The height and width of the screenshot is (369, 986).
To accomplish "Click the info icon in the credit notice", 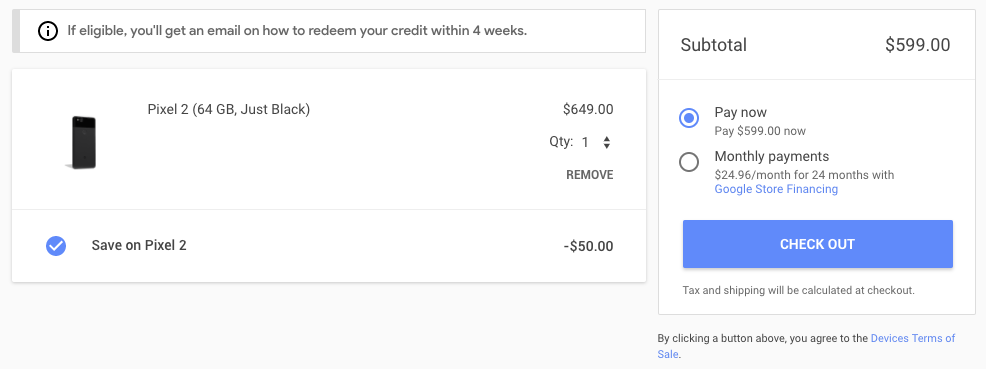I will coord(48,31).
